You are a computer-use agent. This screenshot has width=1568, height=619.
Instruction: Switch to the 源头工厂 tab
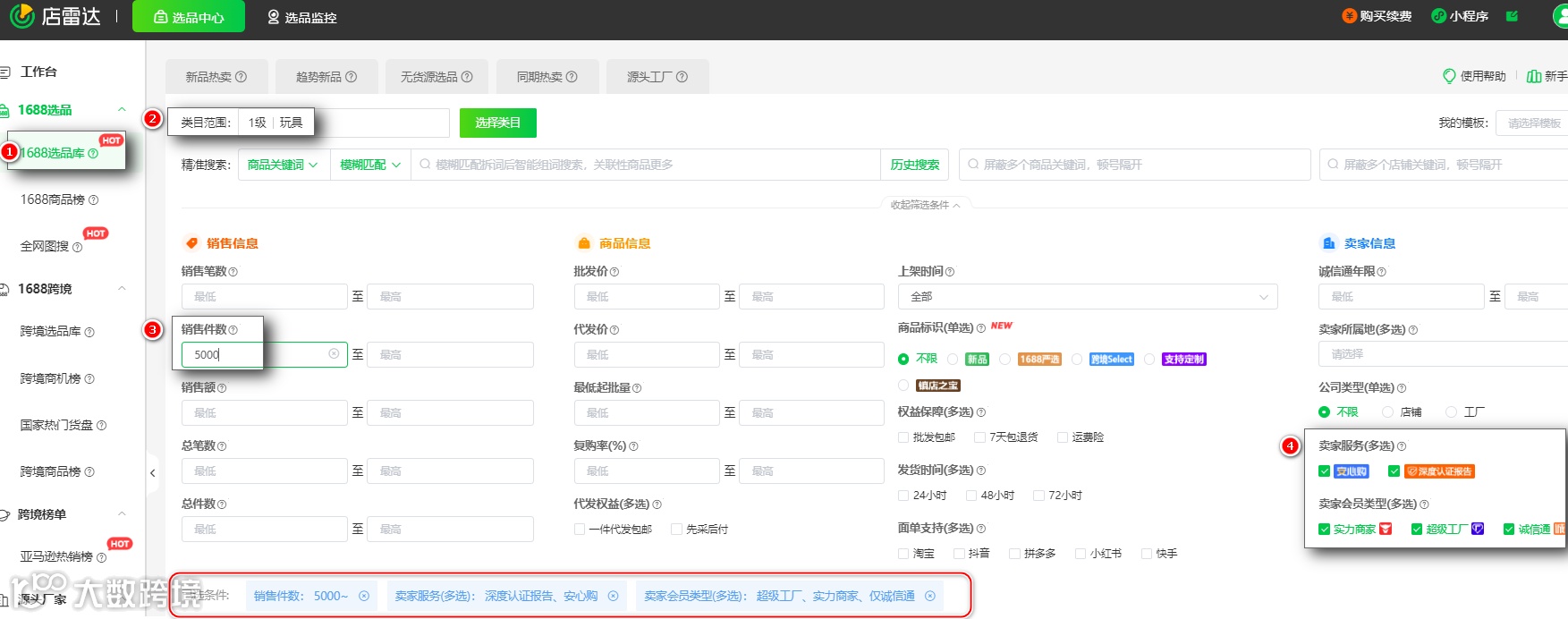coord(657,77)
